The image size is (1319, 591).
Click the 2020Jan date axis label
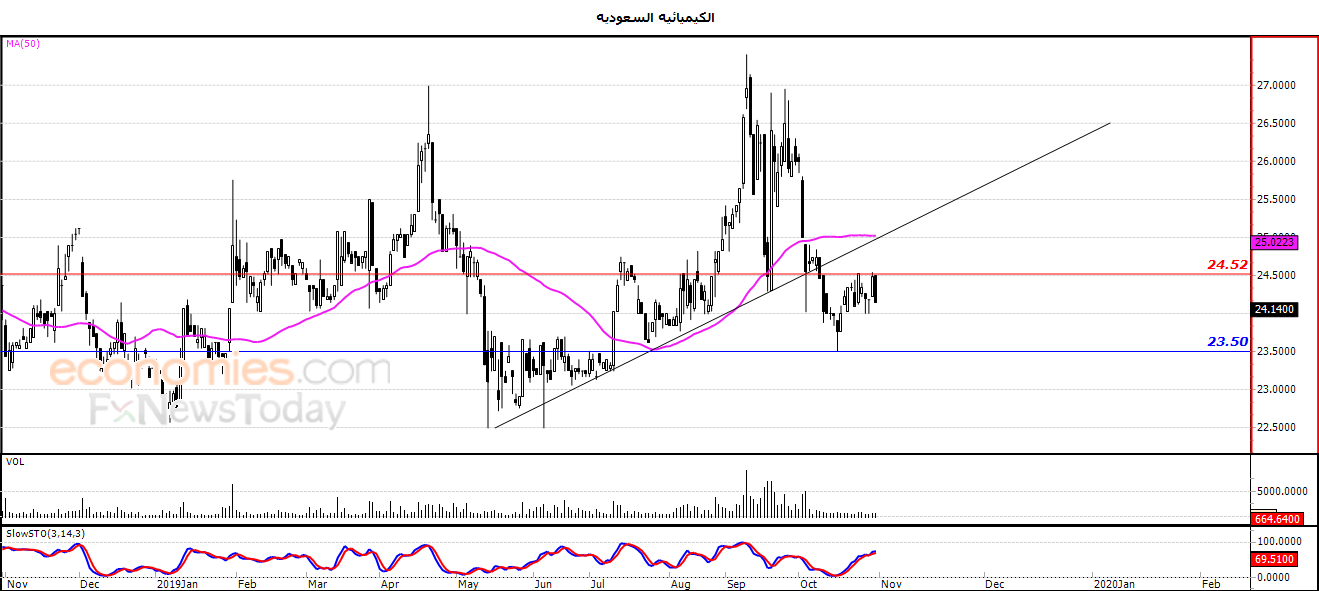point(1113,582)
